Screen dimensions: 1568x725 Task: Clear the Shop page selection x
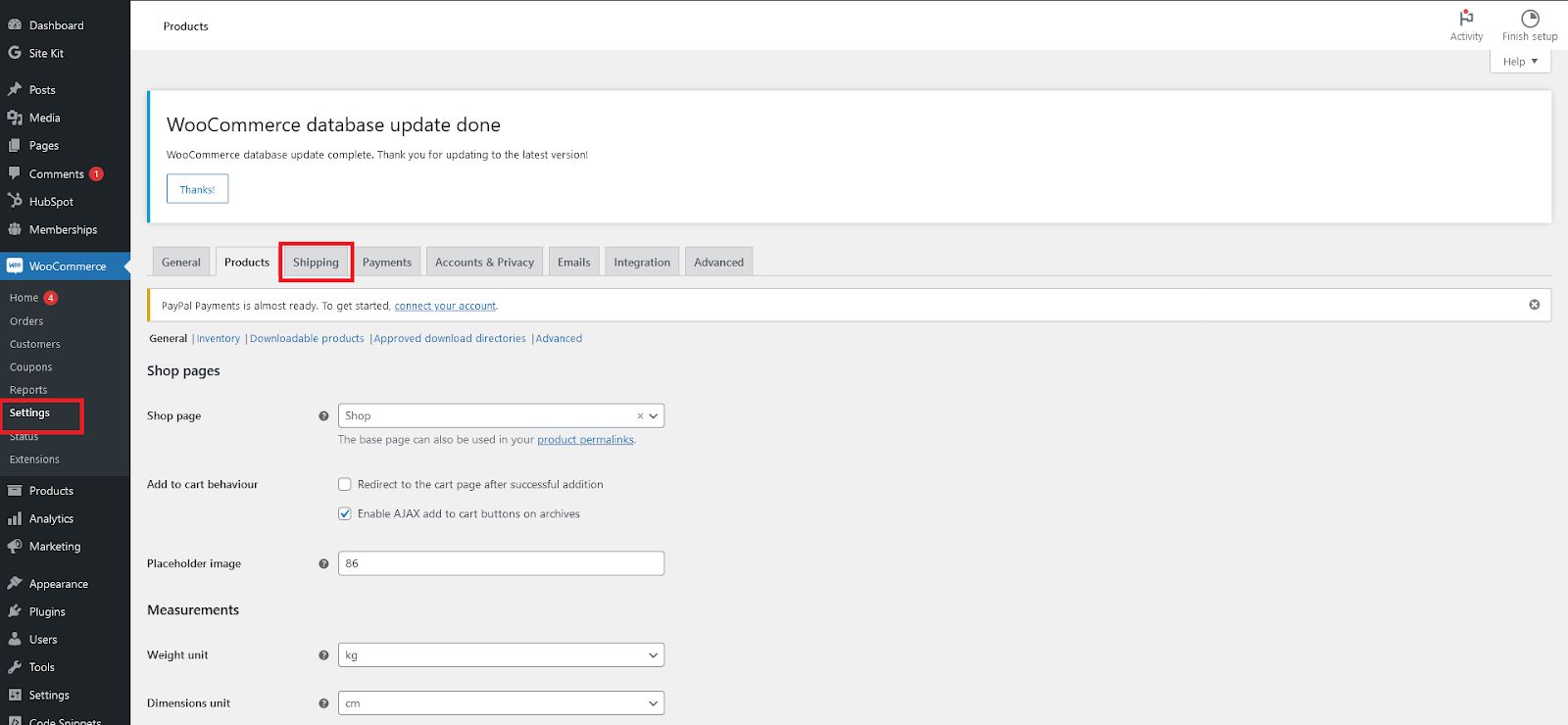pos(640,415)
